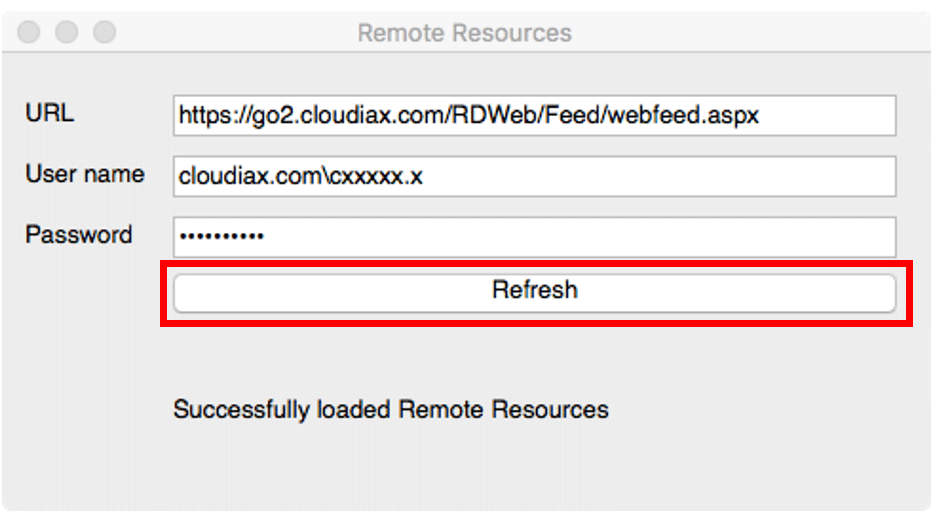Click the Successfully loaded Remote Resources message
The width and height of the screenshot is (938, 527).
pyautogui.click(x=391, y=410)
